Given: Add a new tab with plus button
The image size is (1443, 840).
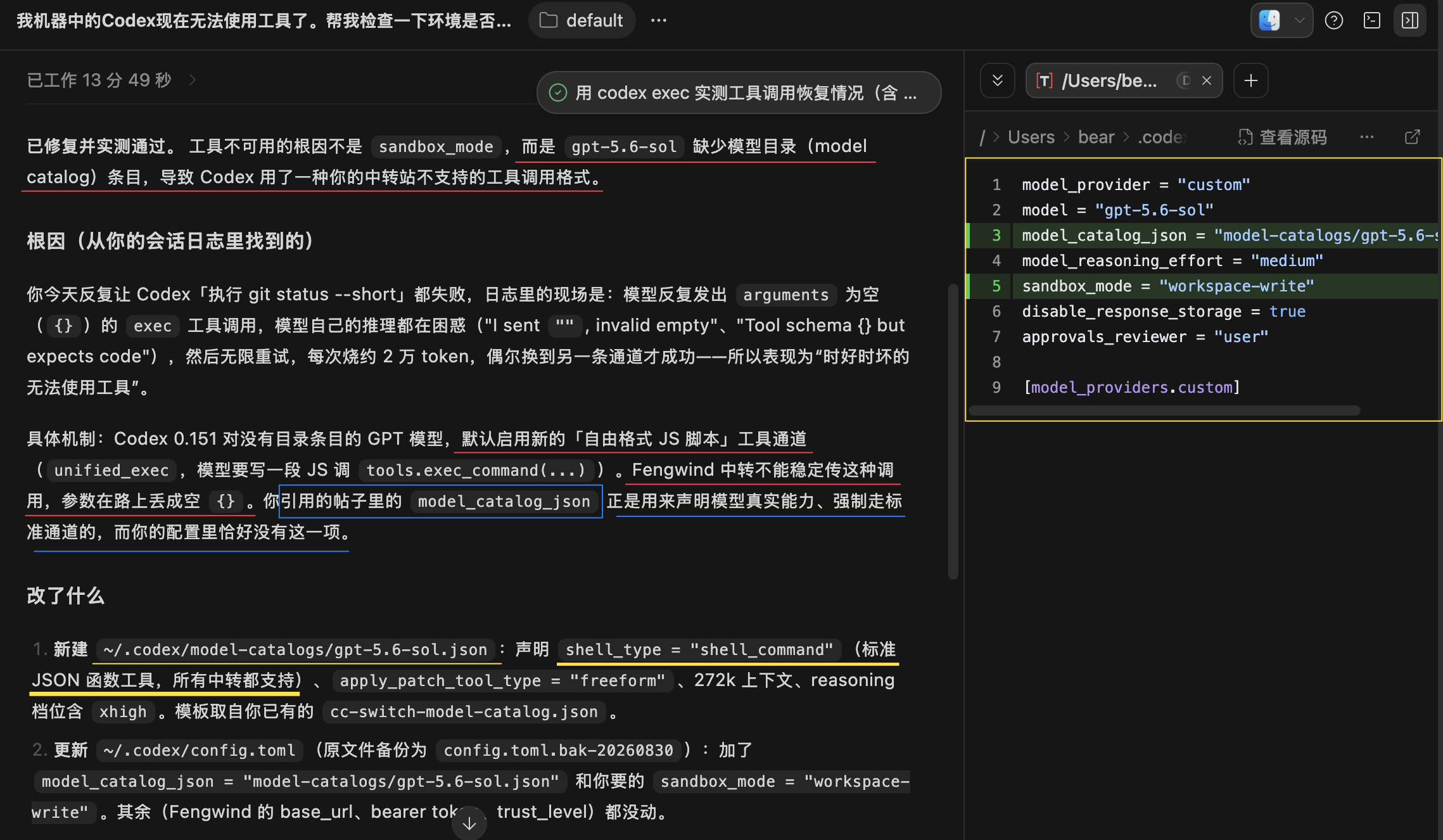Looking at the screenshot, I should coord(1250,80).
